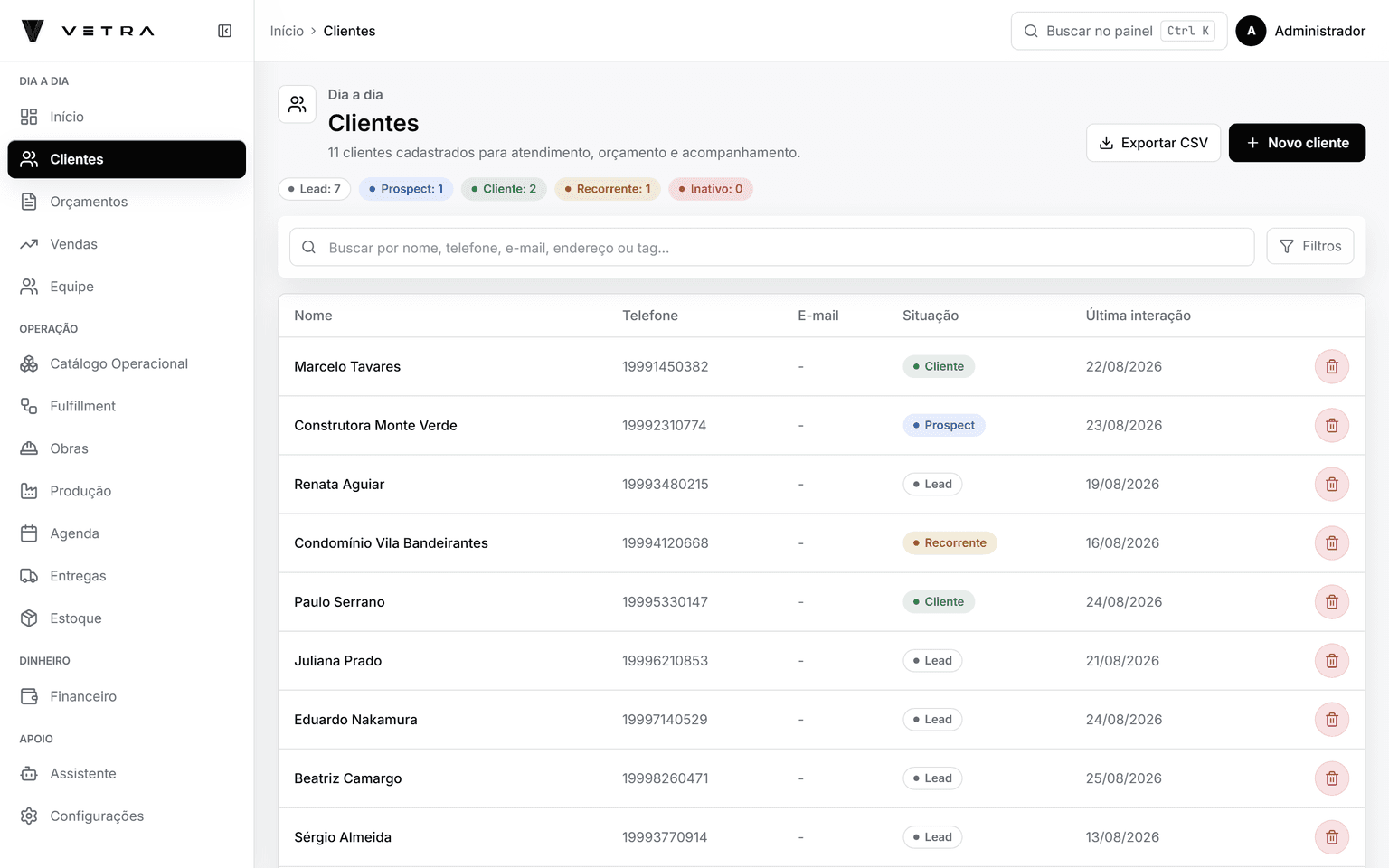
Task: Open Marcelo Tavares client row
Action: click(821, 366)
